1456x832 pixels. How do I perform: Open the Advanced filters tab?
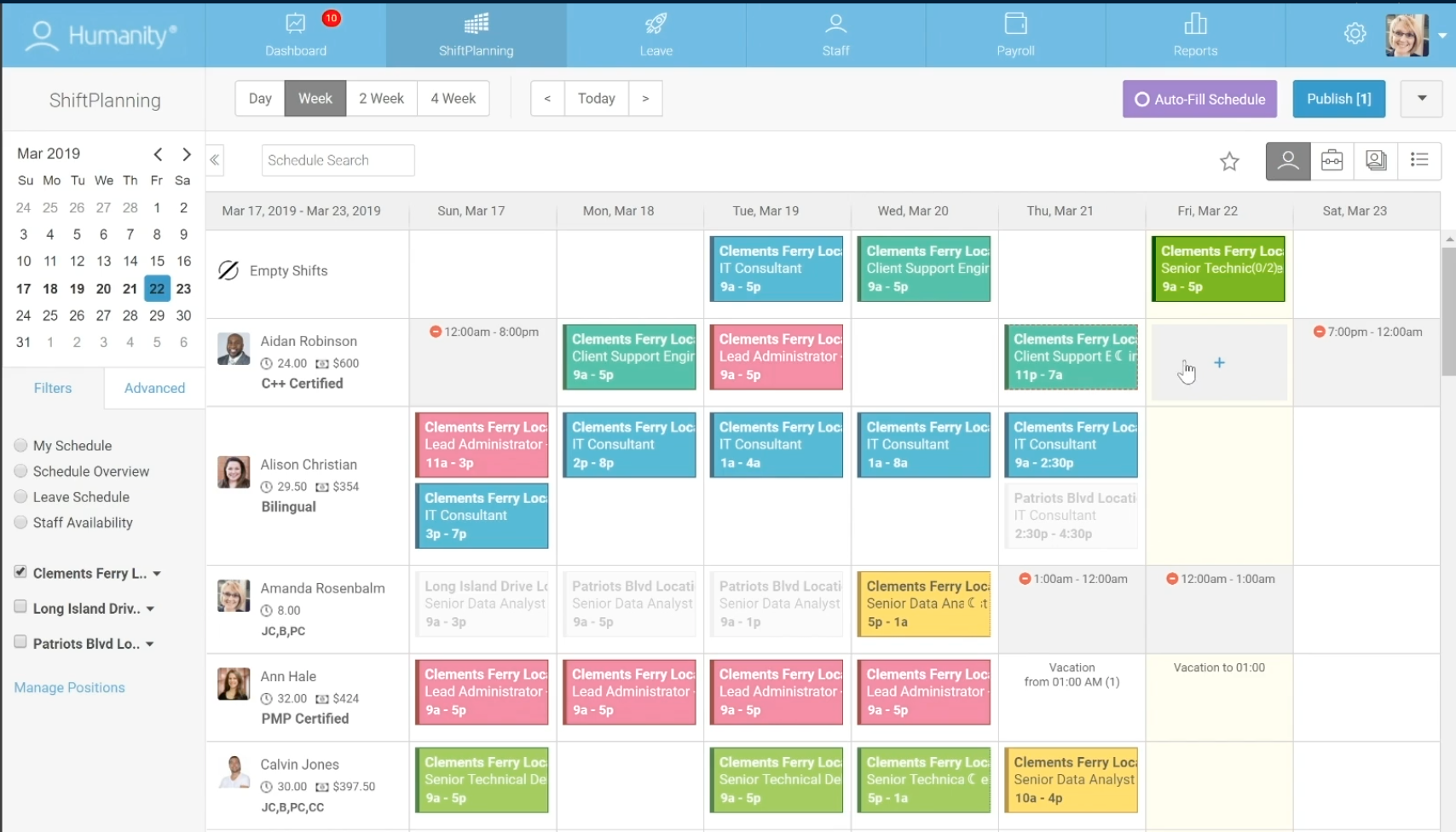tap(154, 388)
